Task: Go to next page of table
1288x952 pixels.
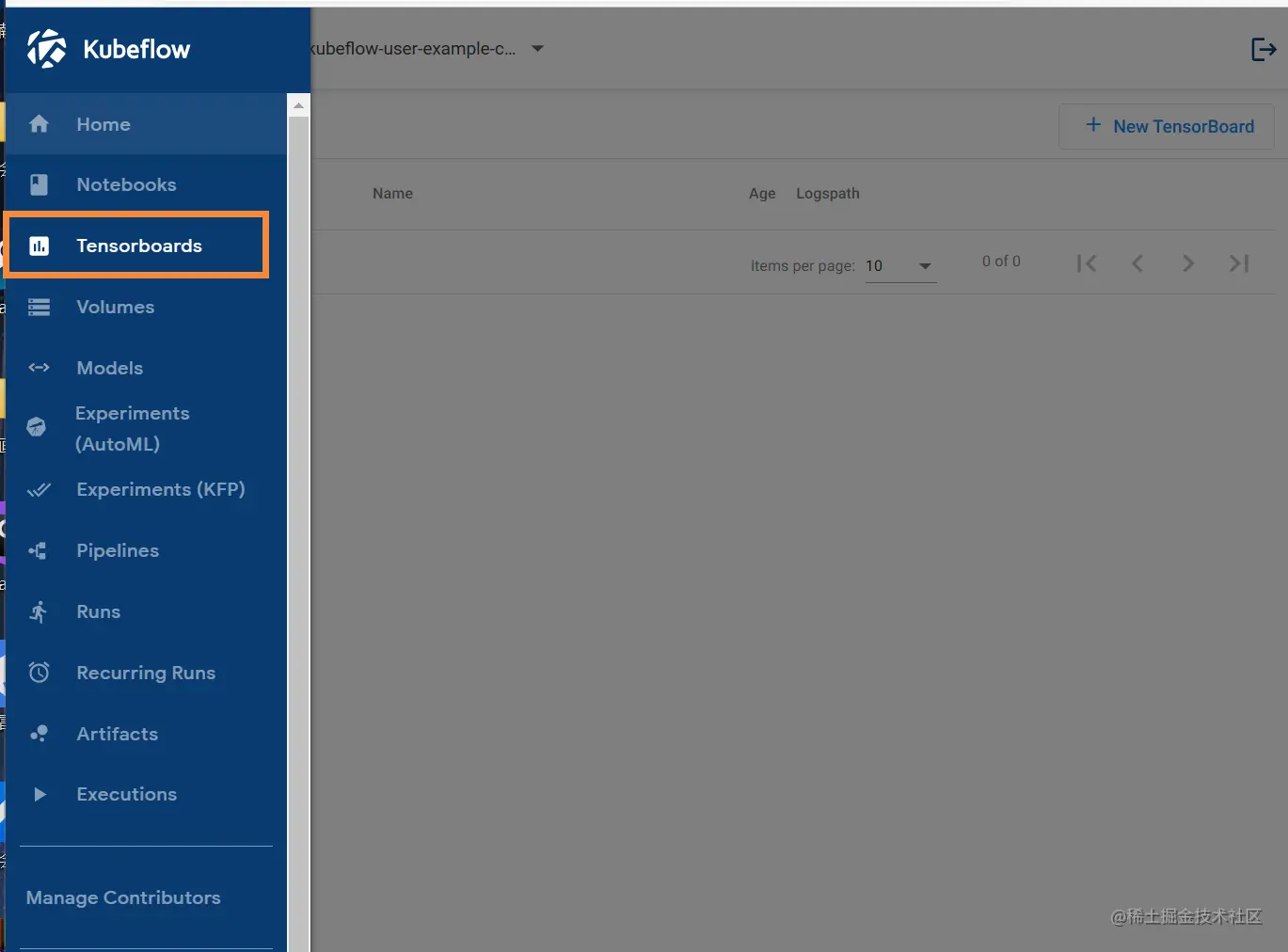Action: (1188, 263)
